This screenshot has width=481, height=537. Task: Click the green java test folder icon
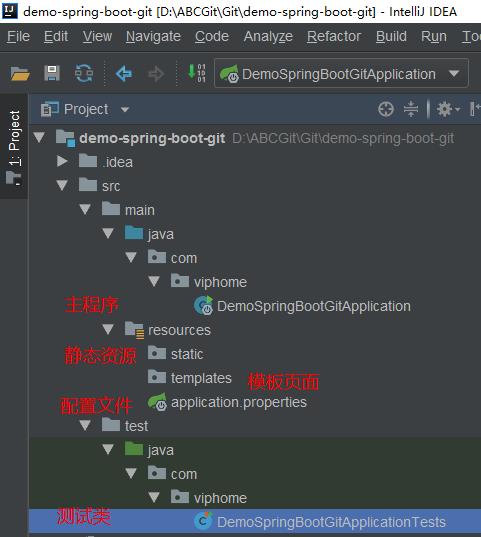click(x=134, y=449)
